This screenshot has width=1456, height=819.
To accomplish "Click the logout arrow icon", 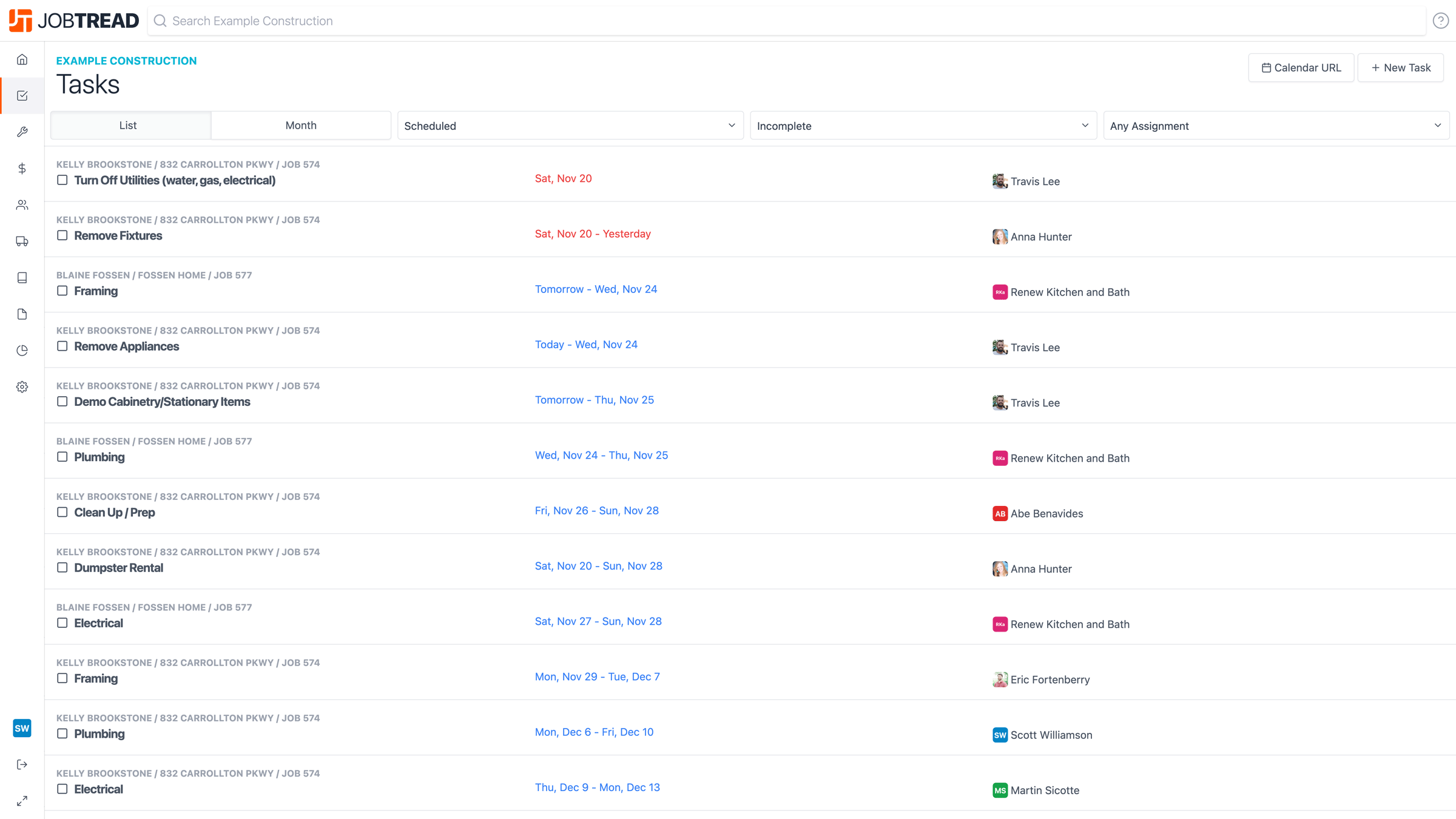I will 22,764.
